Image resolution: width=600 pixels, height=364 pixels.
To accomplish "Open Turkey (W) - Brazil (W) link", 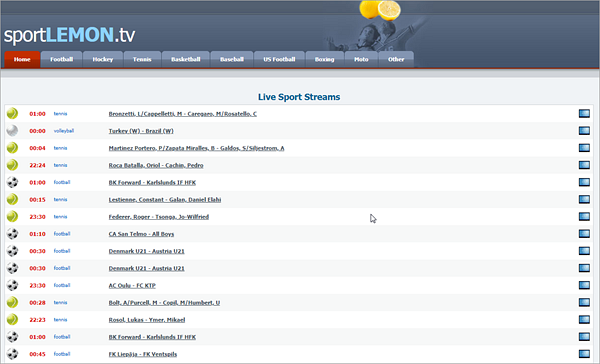I will click(141, 131).
